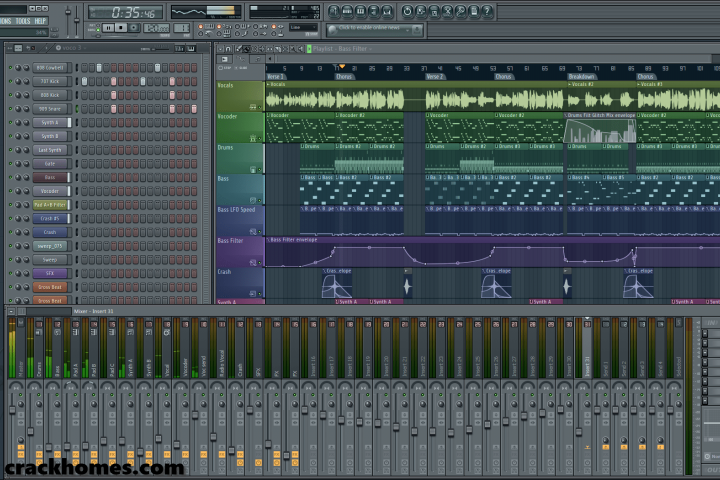
Task: Toggle the first step of 808 Kick row
Action: 84,95
